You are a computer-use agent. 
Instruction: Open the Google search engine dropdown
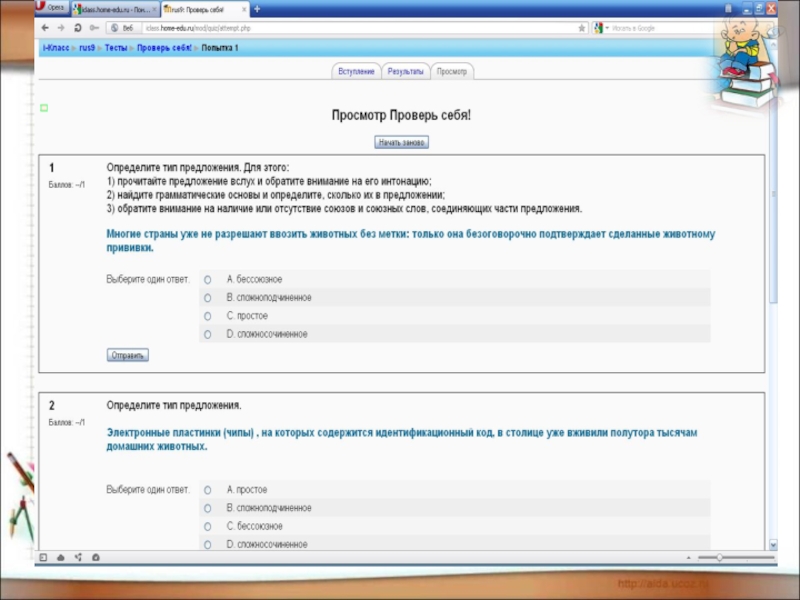[599, 28]
